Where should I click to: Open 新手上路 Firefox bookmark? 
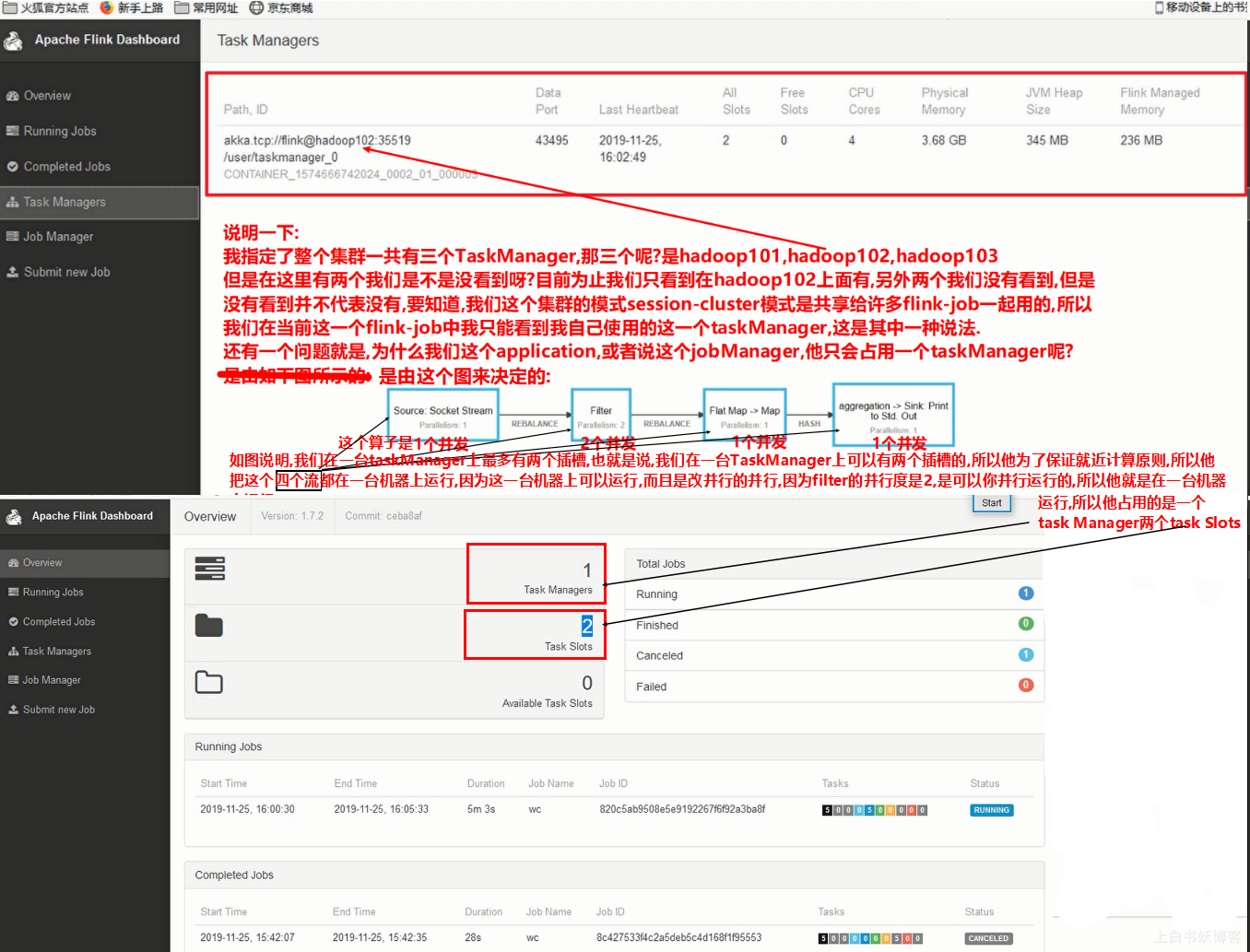point(132,7)
